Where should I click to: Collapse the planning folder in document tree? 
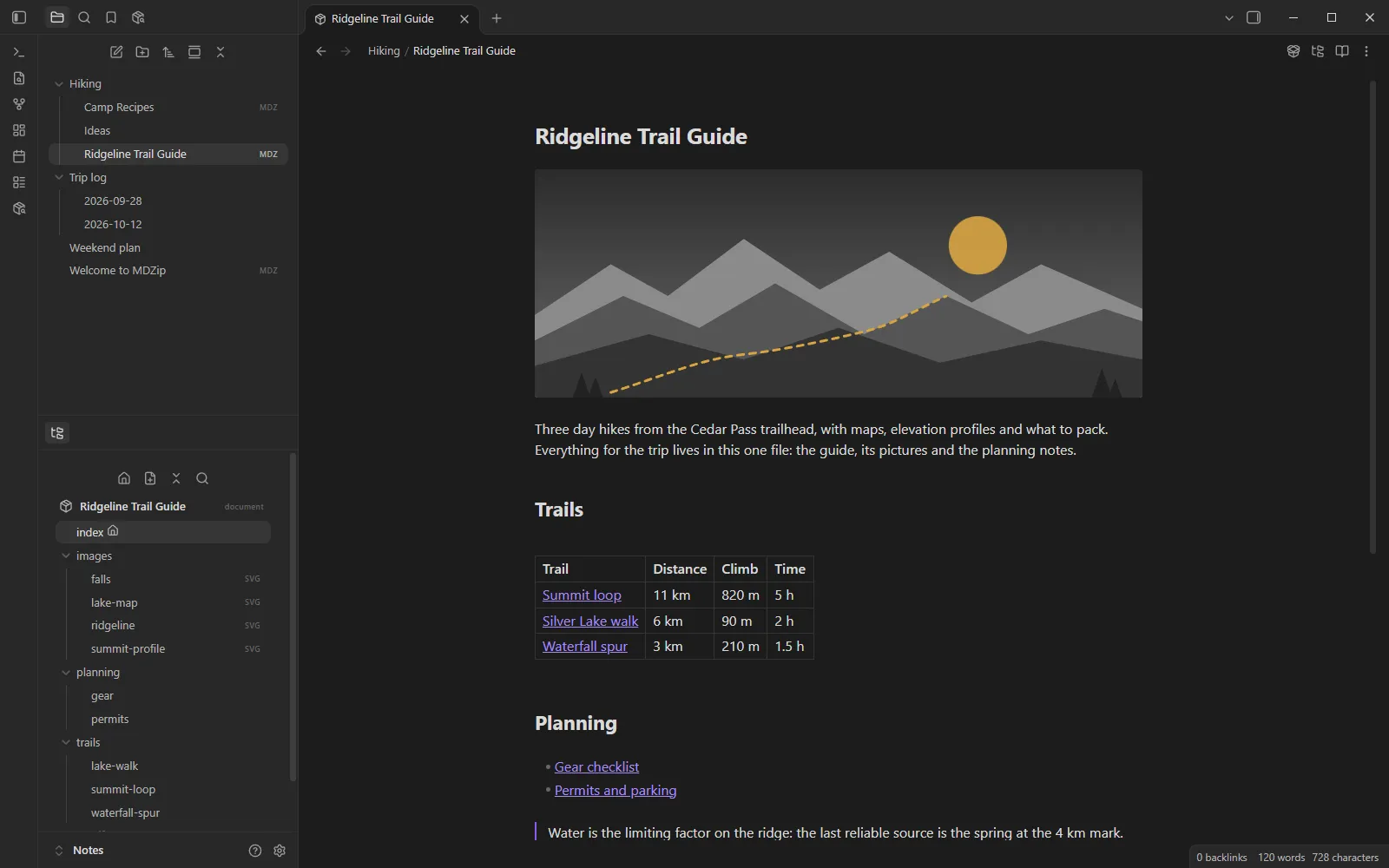point(66,673)
